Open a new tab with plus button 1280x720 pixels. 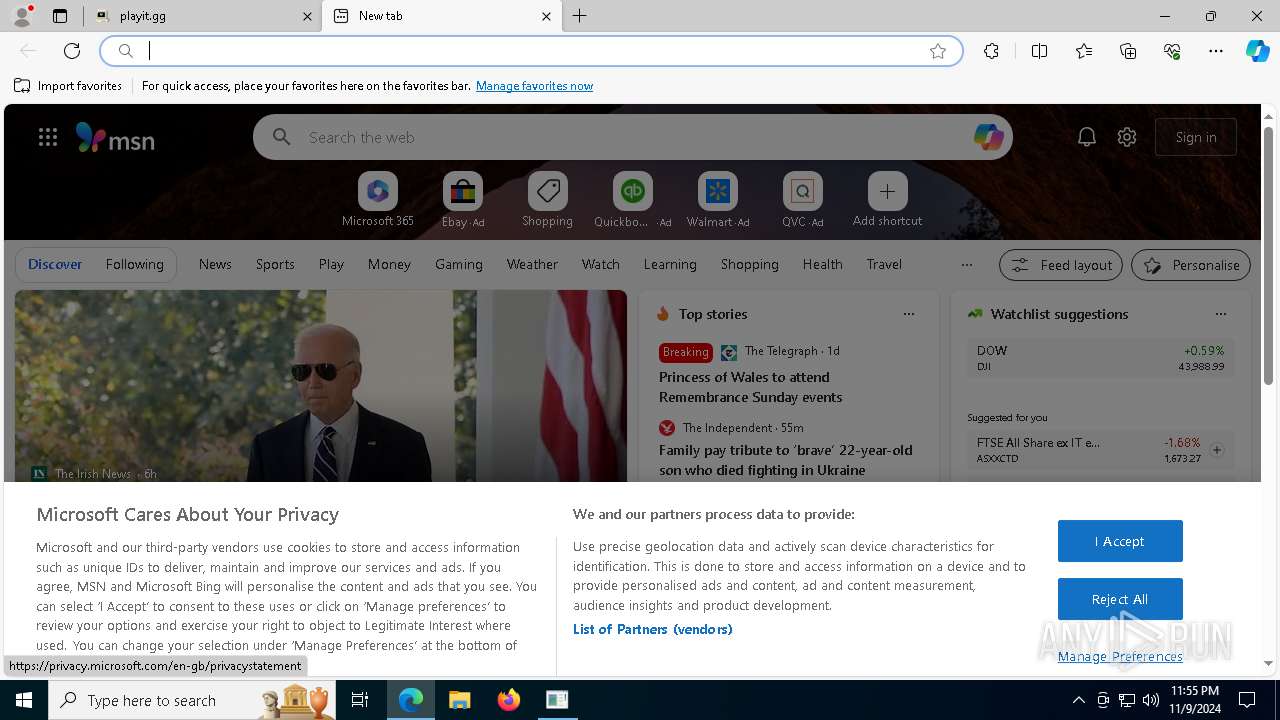pos(580,16)
